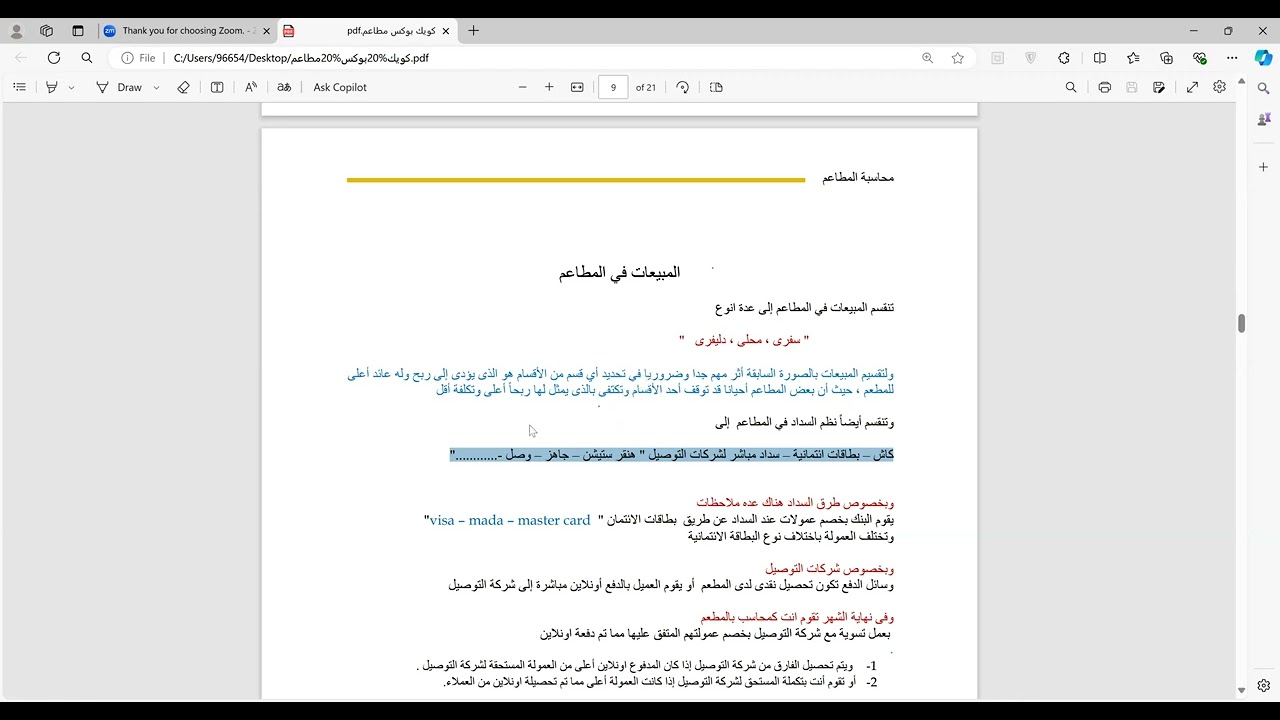Click the text visa – mada – master card
This screenshot has width=1280, height=720.
coord(510,520)
